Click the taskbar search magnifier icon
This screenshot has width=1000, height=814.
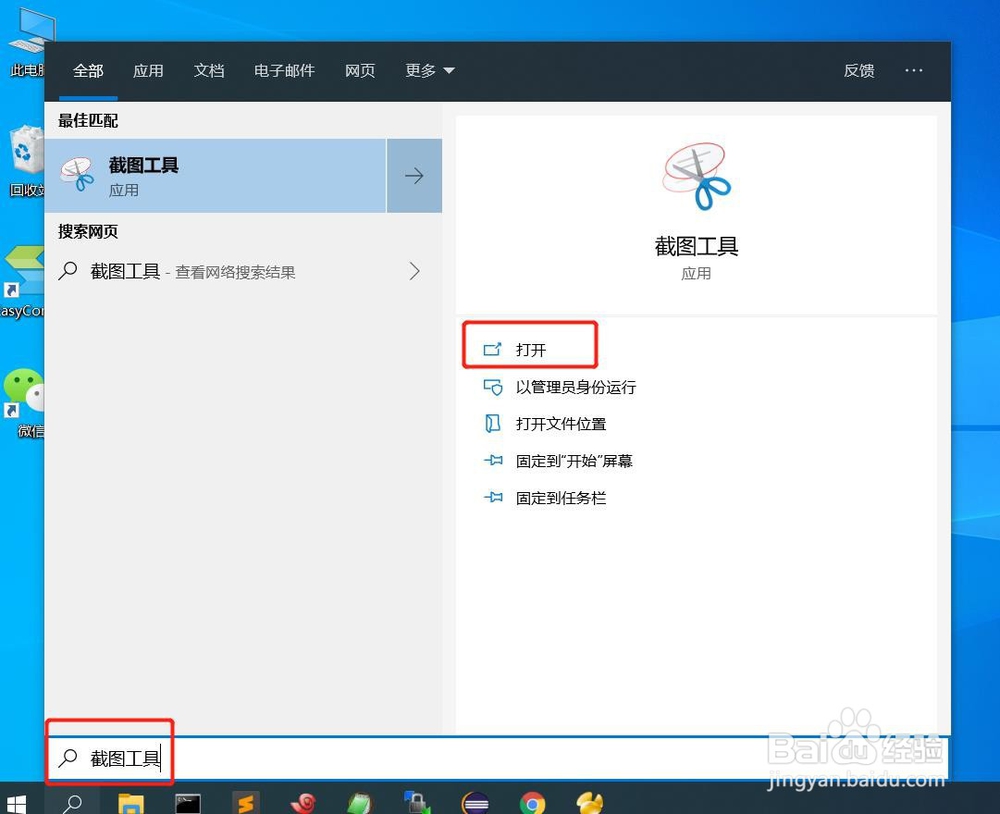coord(71,803)
